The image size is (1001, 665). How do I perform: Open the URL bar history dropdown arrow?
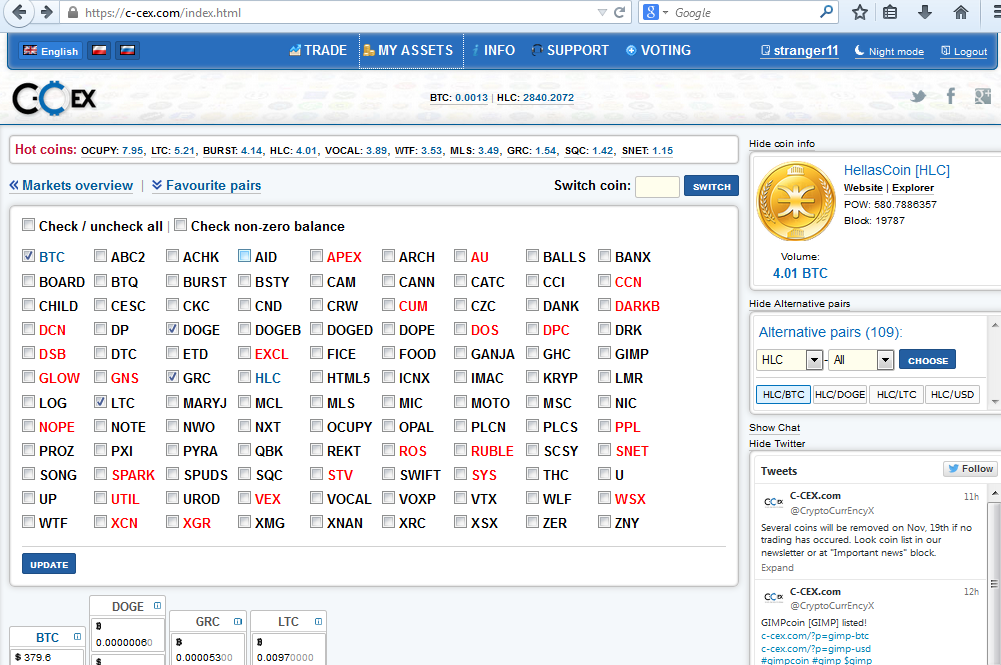click(x=602, y=12)
